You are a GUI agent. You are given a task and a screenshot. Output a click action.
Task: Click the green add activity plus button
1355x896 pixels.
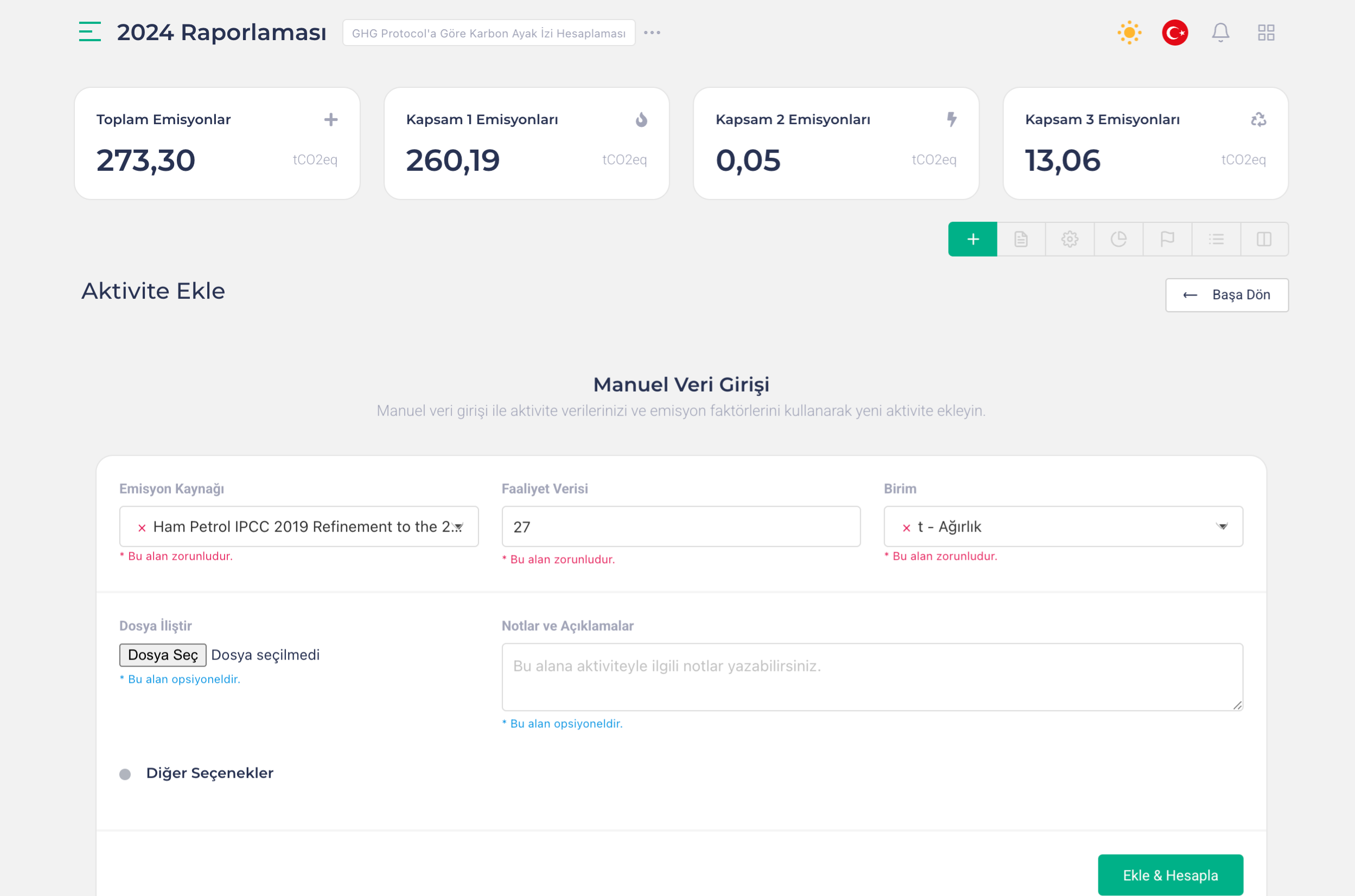pos(973,239)
